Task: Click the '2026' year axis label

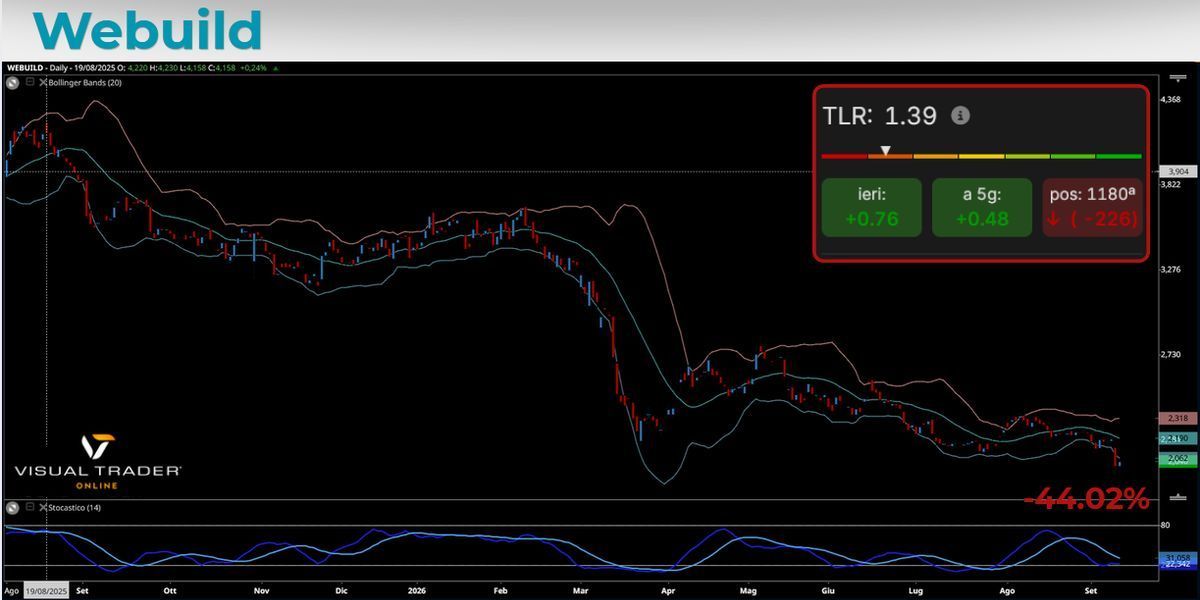Action: click(418, 590)
